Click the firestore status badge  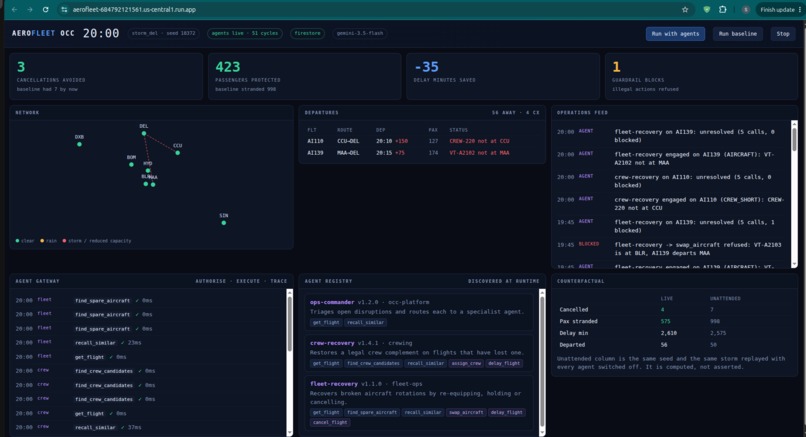click(x=307, y=33)
